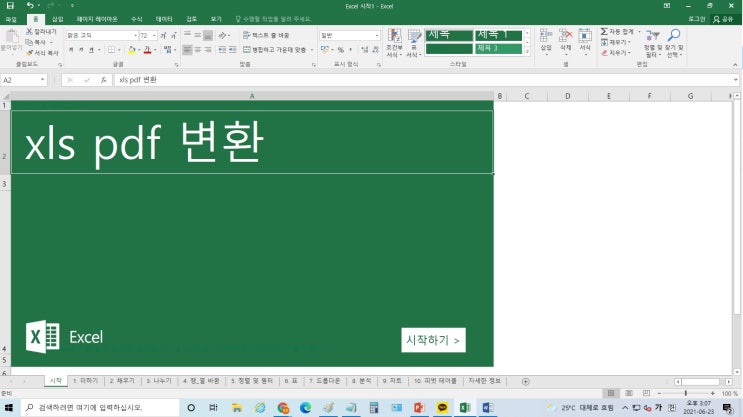Open the 데이터 Data tab
Screen dimensions: 743x417
[164, 19]
